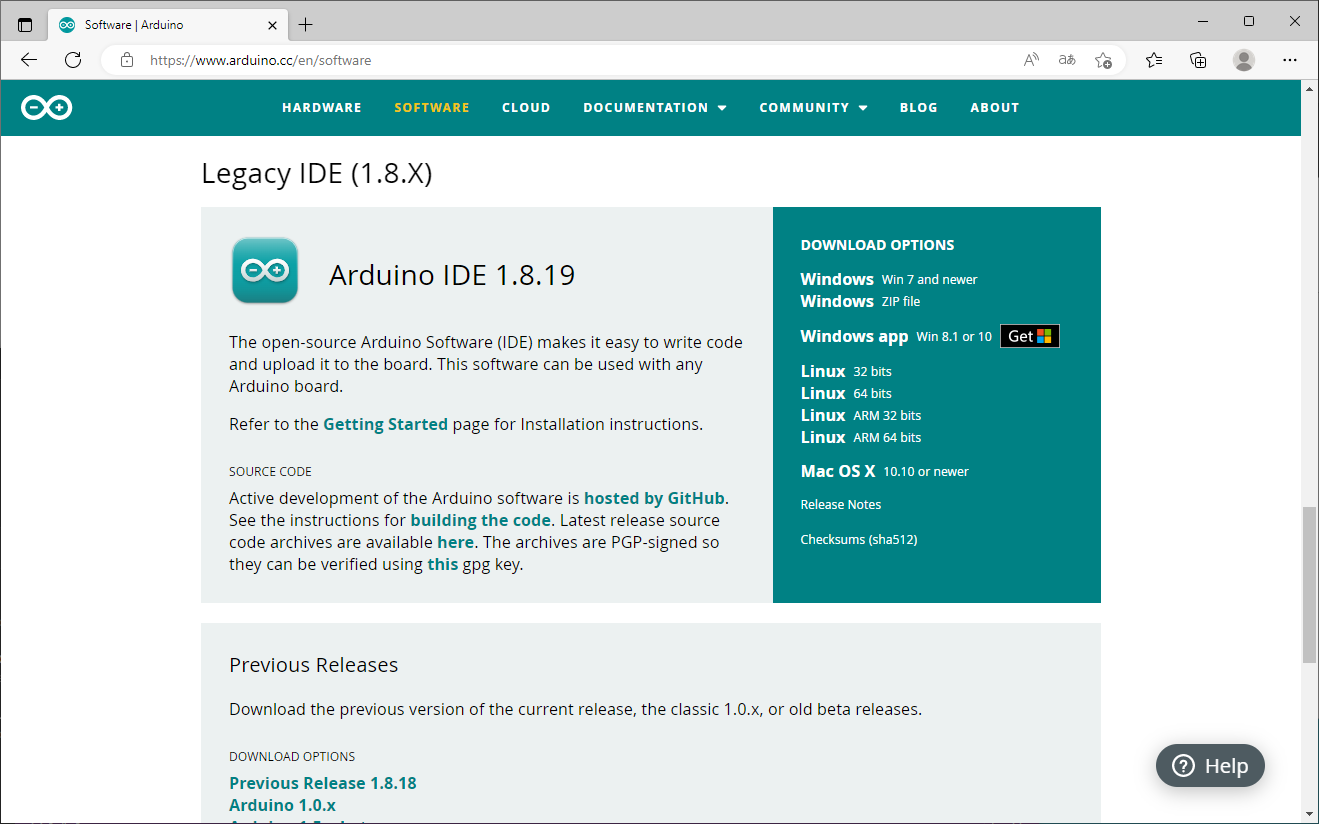
Task: Open the Hardware navigation item
Action: [x=321, y=108]
